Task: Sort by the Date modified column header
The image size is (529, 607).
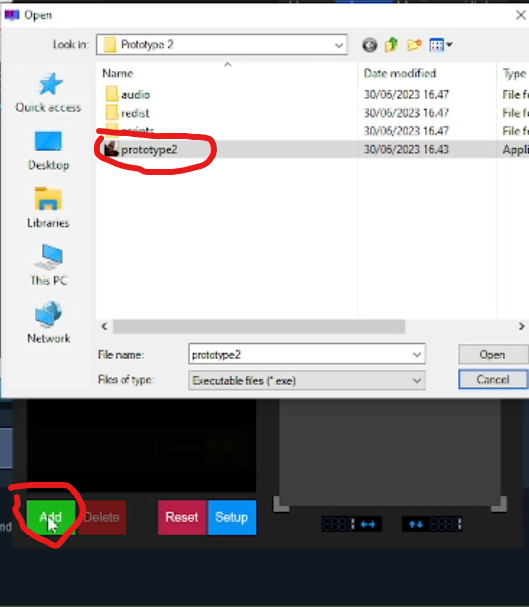Action: [400, 73]
